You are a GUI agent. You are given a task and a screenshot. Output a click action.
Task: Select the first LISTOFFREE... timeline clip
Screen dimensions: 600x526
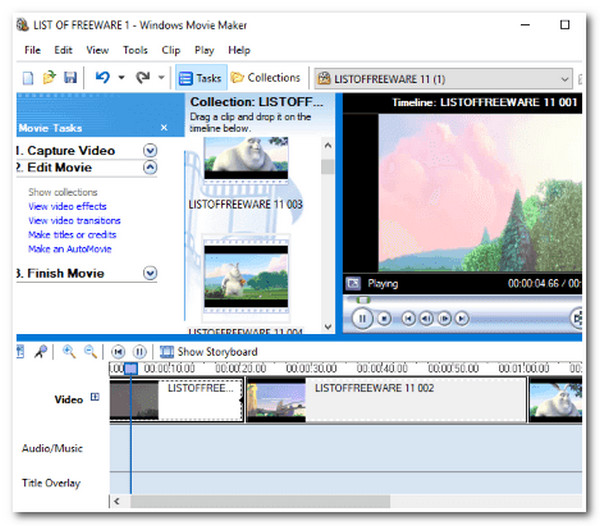(176, 400)
